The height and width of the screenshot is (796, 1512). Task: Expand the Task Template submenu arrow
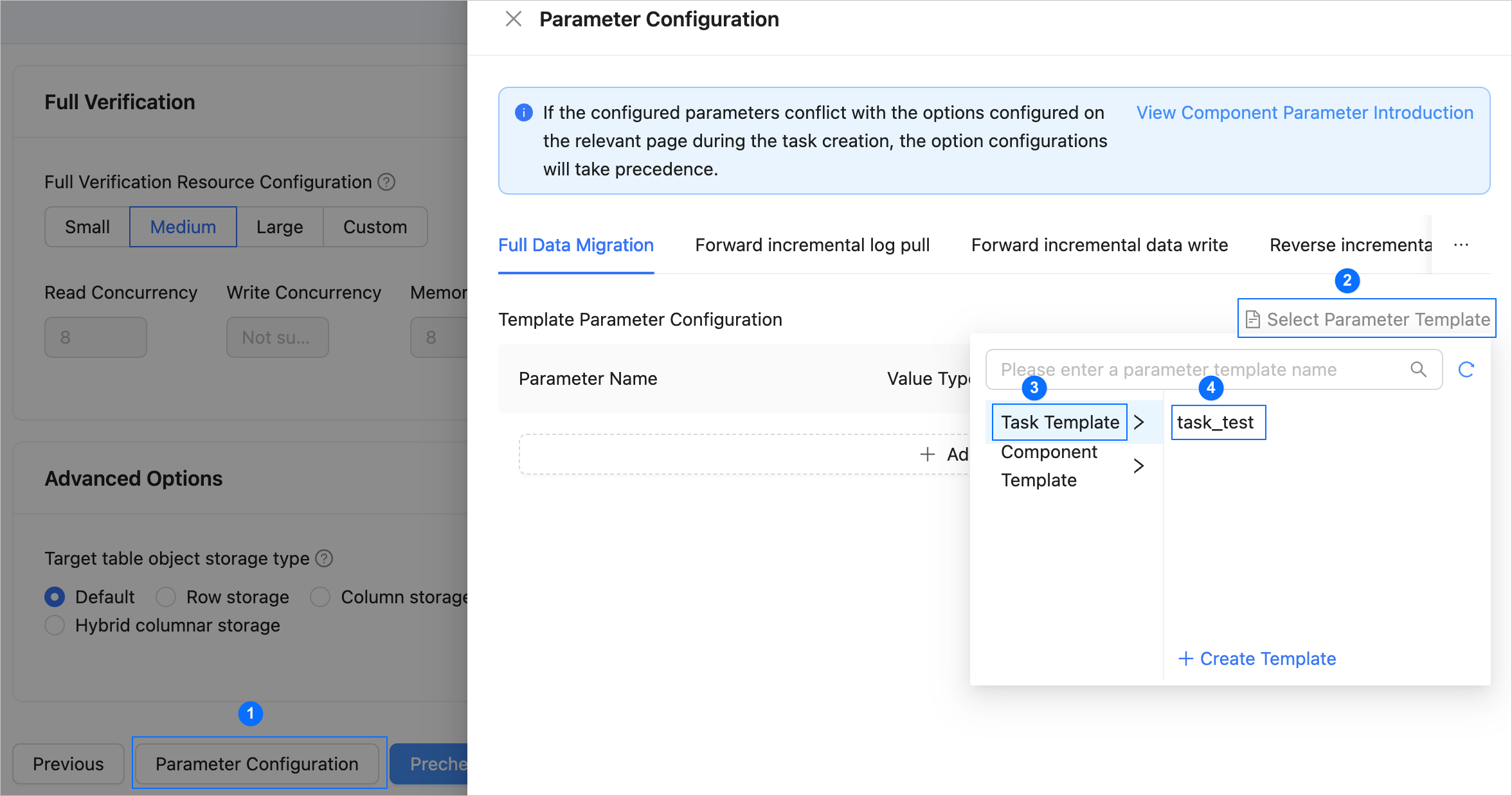click(1138, 422)
